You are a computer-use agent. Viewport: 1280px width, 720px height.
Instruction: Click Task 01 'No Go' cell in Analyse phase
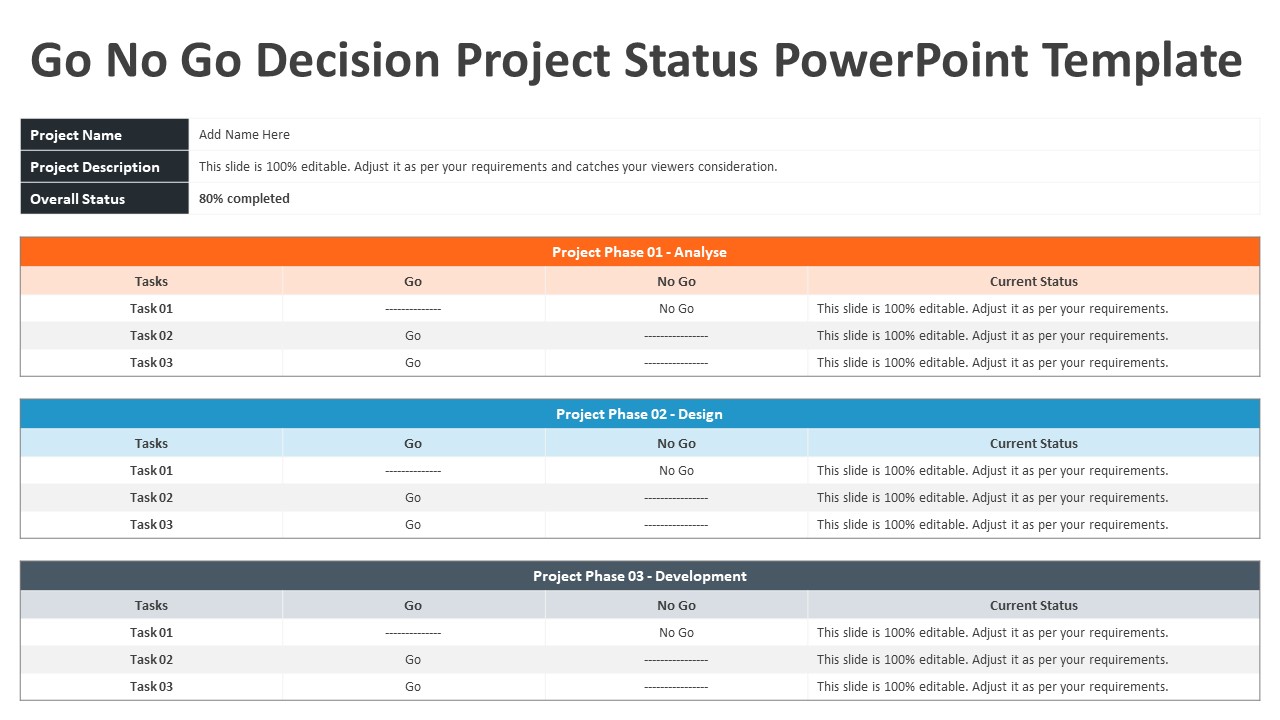(676, 309)
